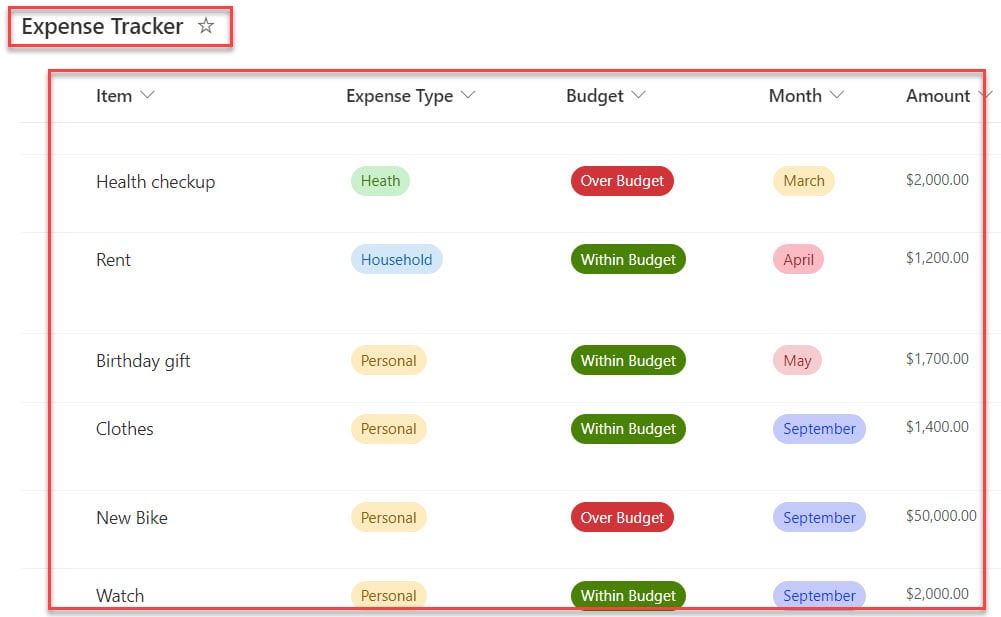This screenshot has height=617, width=1001.
Task: Click September pill in New Bike row
Action: pos(819,517)
